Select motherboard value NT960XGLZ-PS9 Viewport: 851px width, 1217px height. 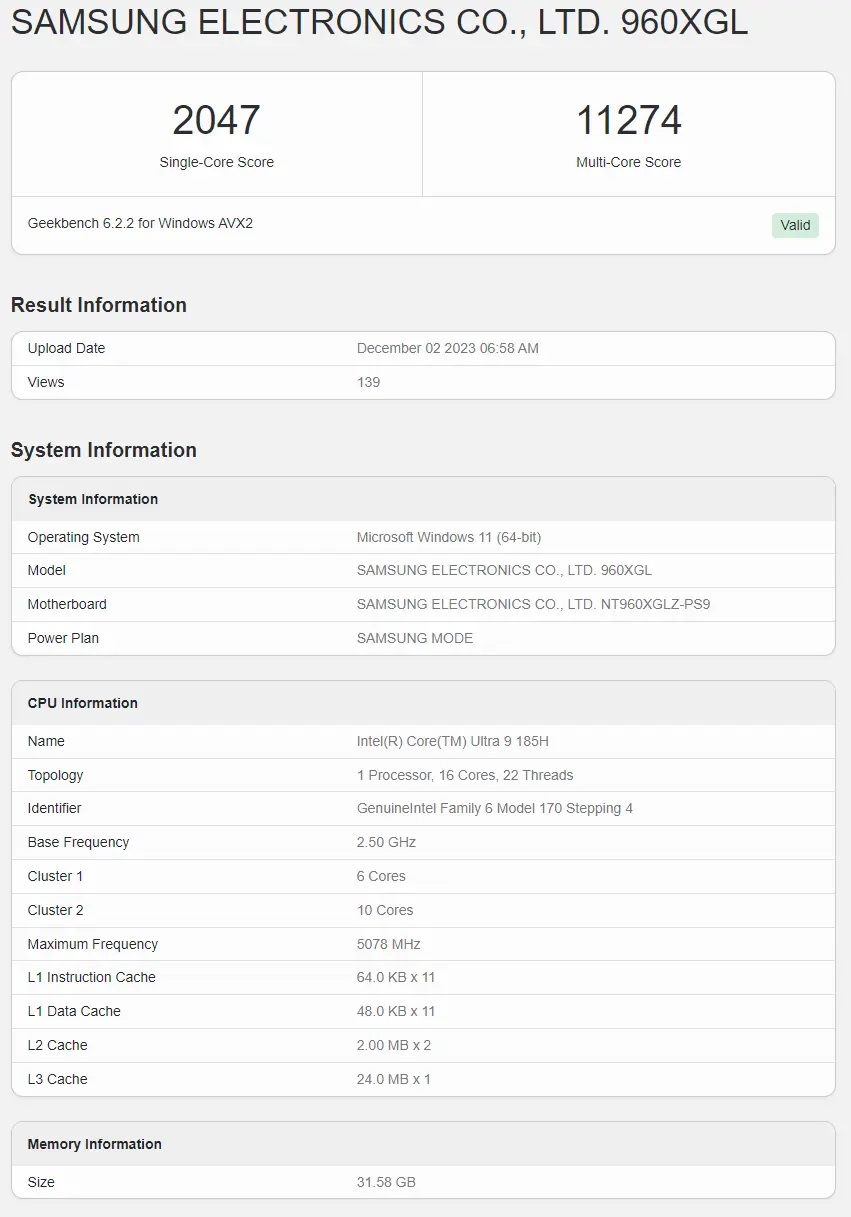click(533, 604)
